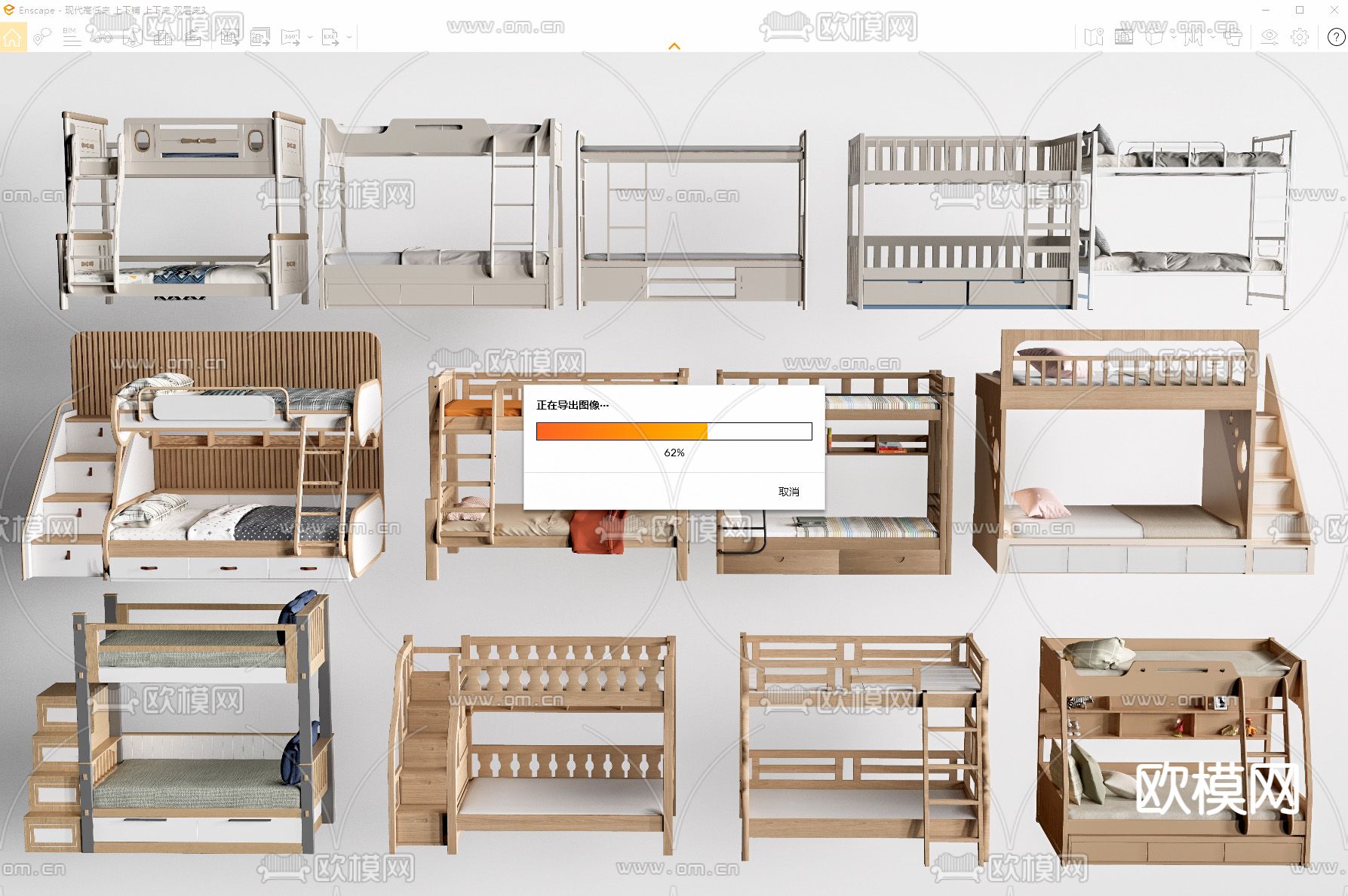Collapse the toolbar with the orange chevron
This screenshot has width=1348, height=896.
pyautogui.click(x=674, y=46)
